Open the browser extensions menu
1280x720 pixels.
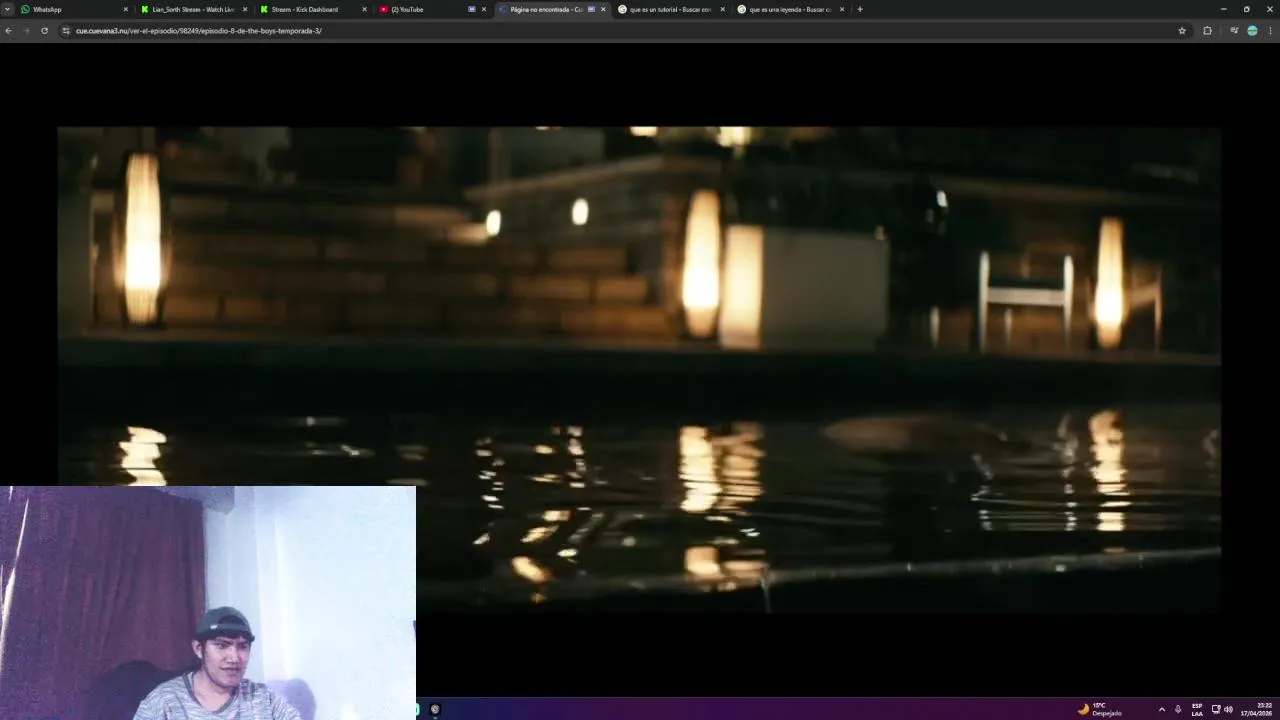point(1207,31)
